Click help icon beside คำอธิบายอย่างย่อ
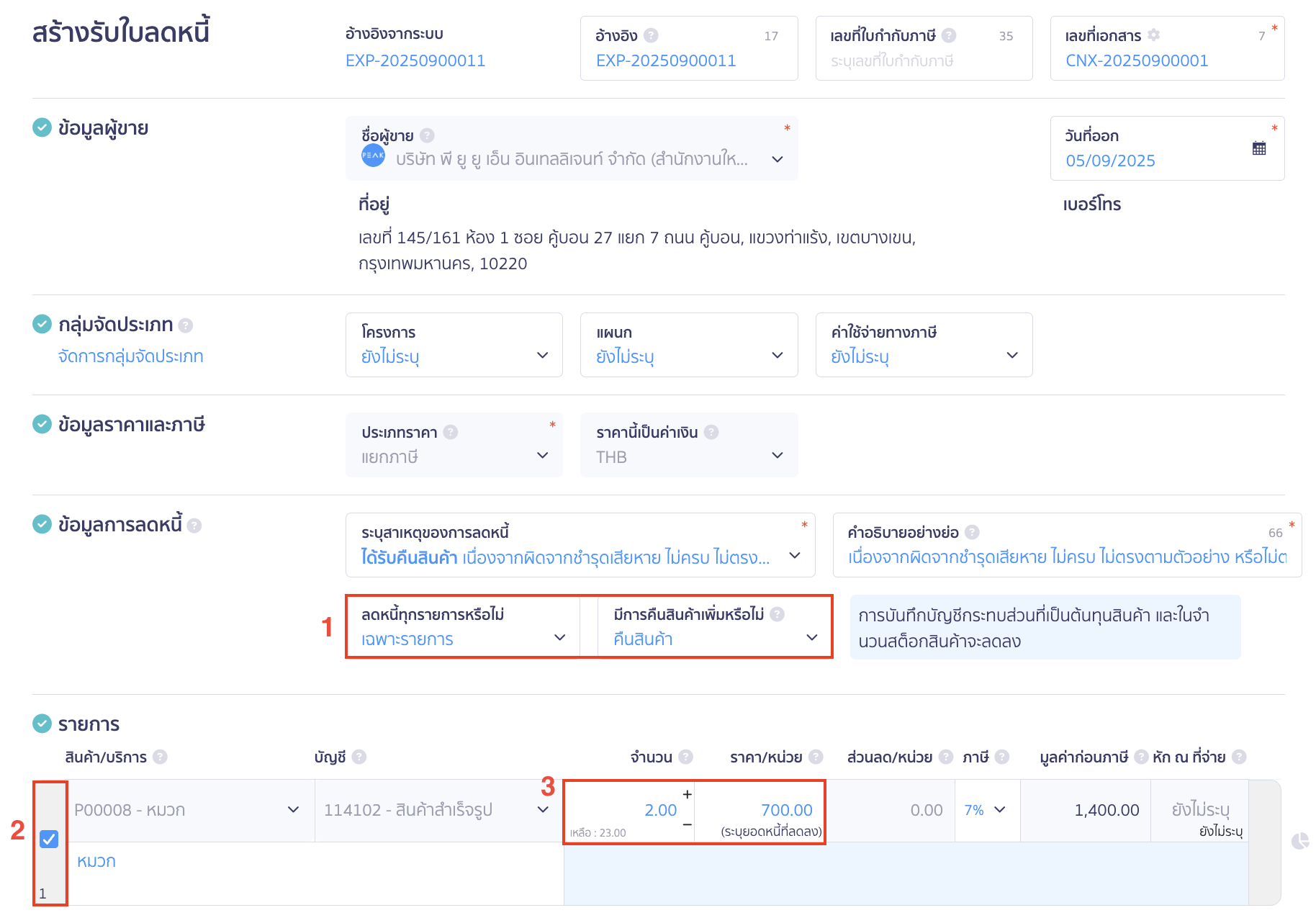The width and height of the screenshot is (1316, 923). (x=972, y=532)
